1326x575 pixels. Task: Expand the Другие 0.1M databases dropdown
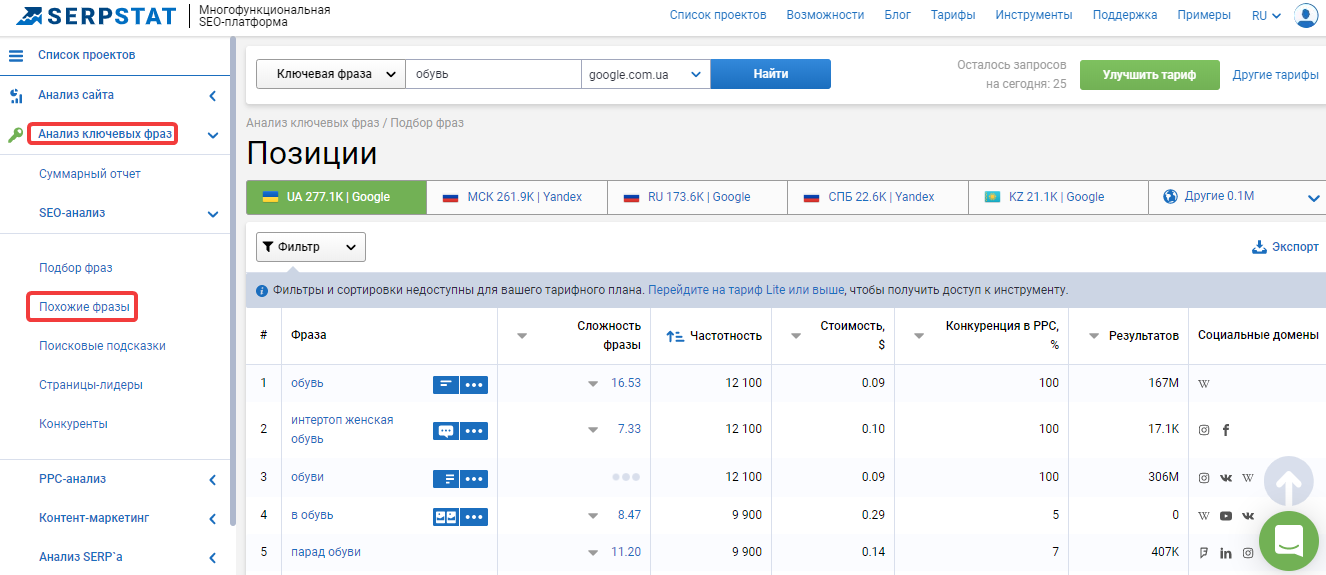[x=1237, y=197]
